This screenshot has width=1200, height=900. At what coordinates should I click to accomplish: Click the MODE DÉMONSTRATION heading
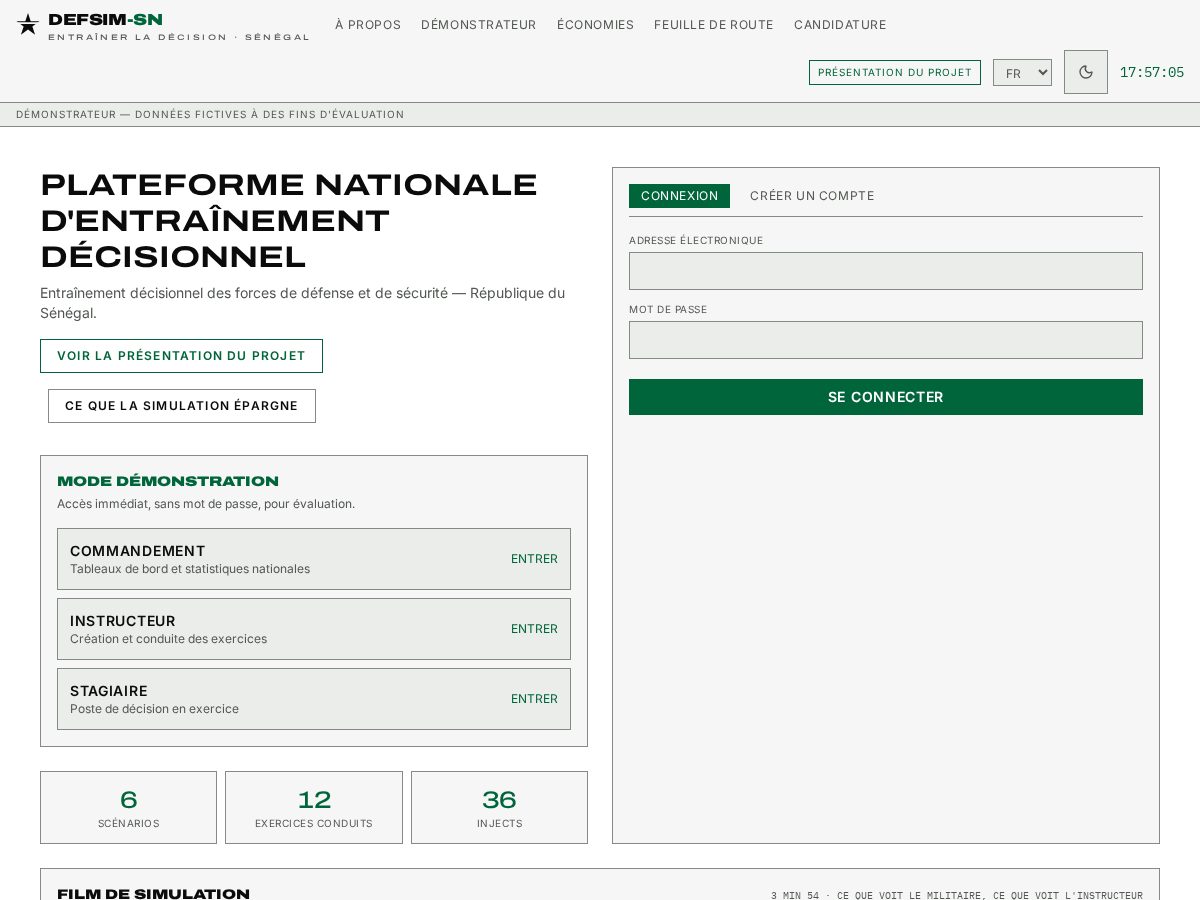point(168,482)
